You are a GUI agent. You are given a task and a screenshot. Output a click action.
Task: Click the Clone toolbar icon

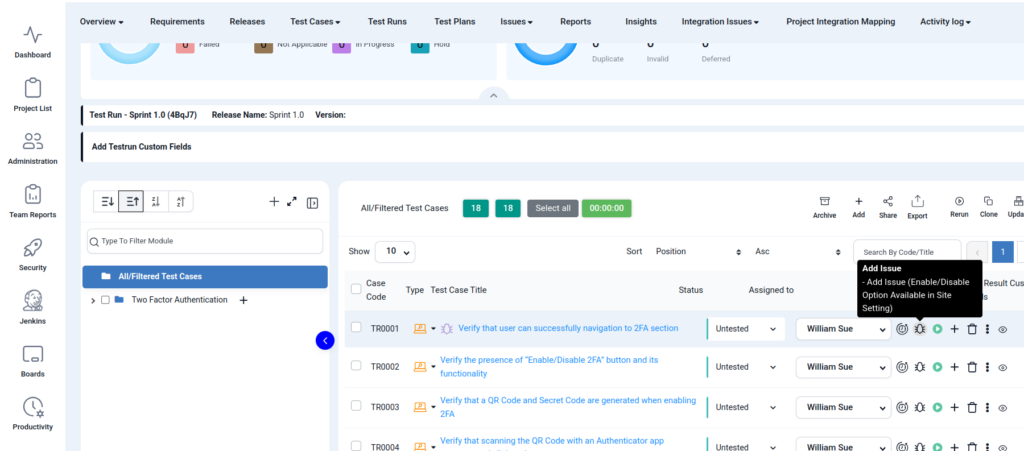989,208
